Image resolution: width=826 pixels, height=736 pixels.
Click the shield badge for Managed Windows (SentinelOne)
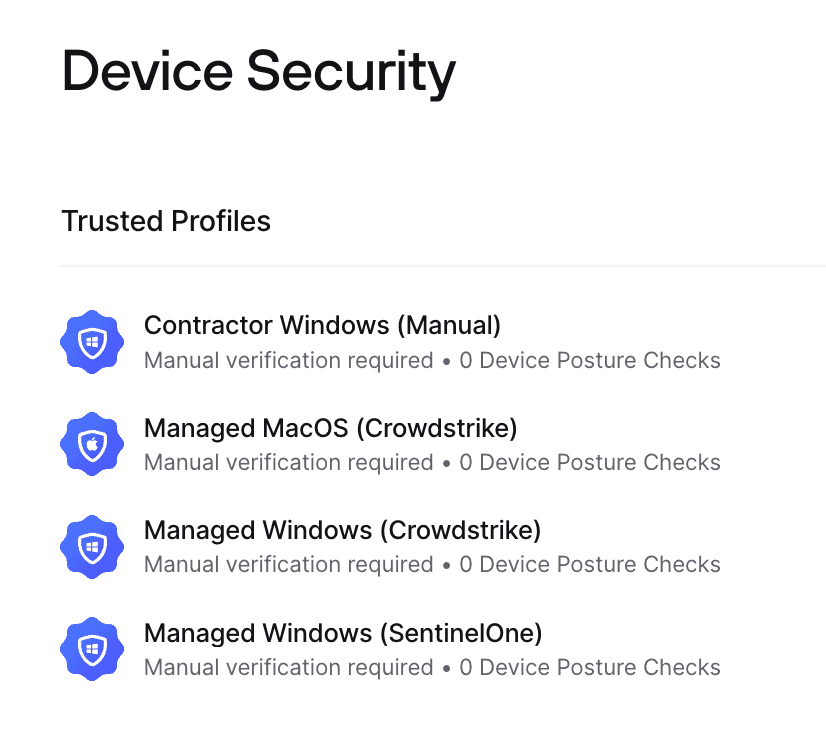click(x=92, y=650)
